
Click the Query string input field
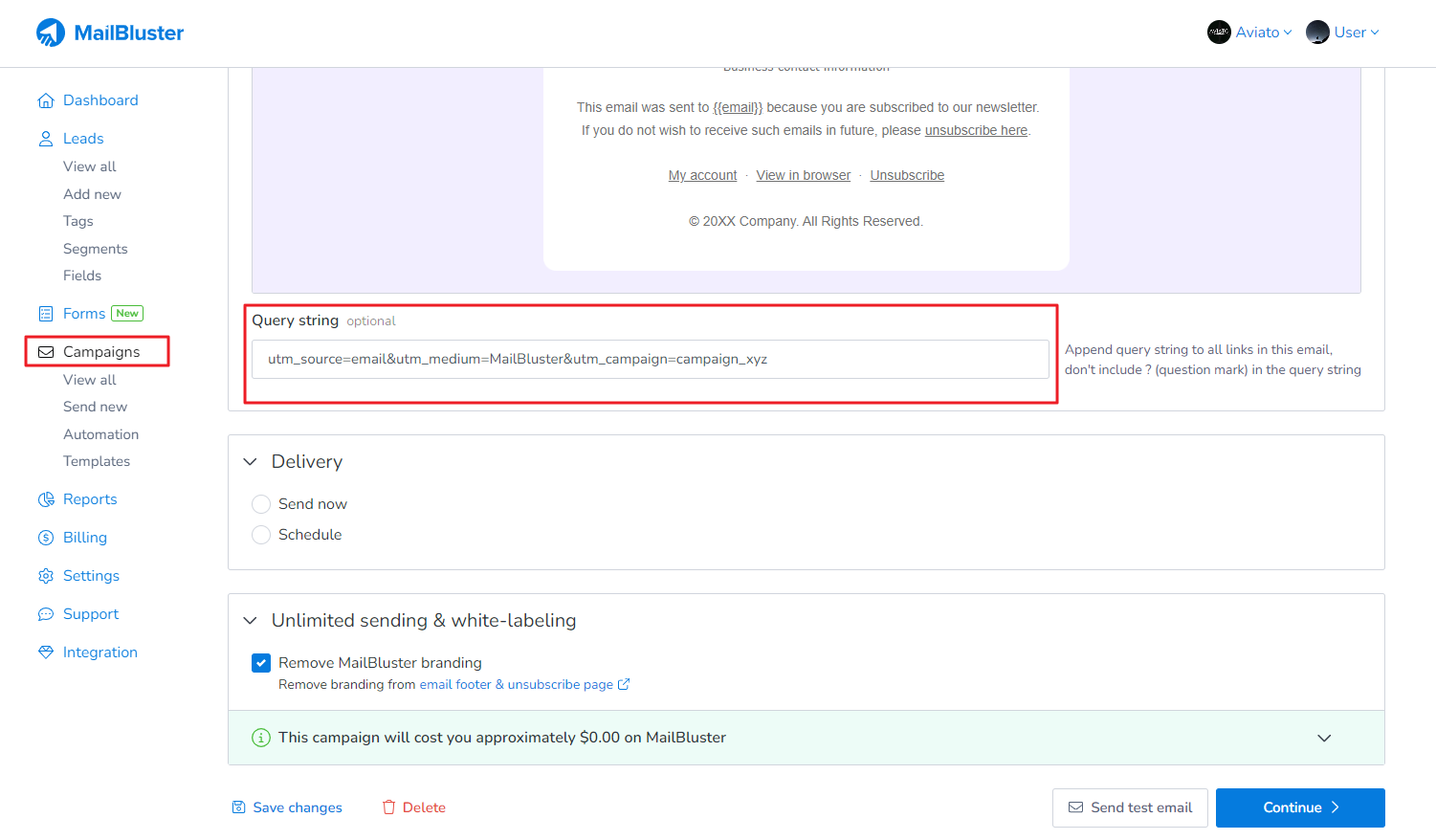651,360
